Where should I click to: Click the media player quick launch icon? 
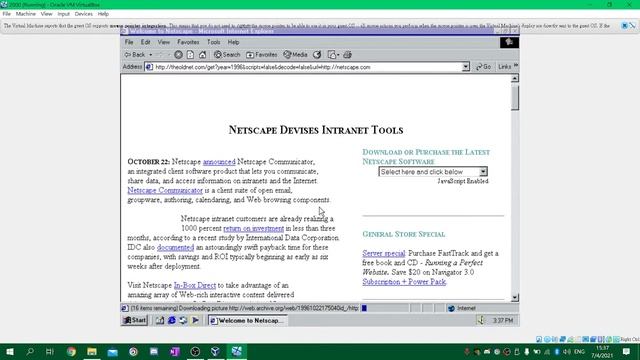196,320
